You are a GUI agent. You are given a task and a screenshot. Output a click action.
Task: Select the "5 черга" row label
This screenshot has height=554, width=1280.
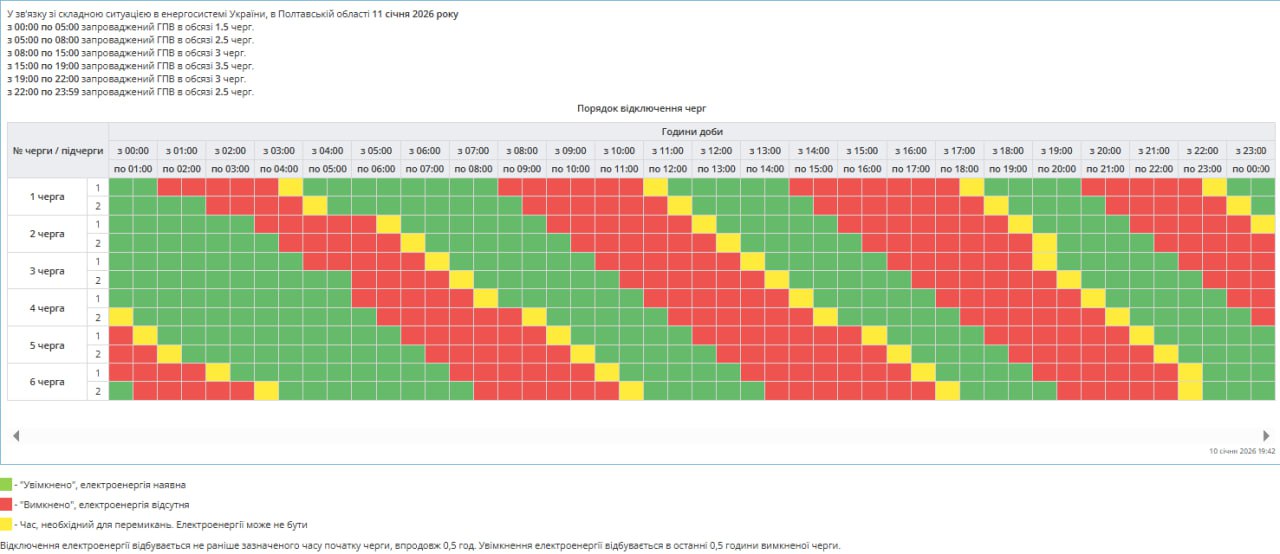[x=47, y=345]
